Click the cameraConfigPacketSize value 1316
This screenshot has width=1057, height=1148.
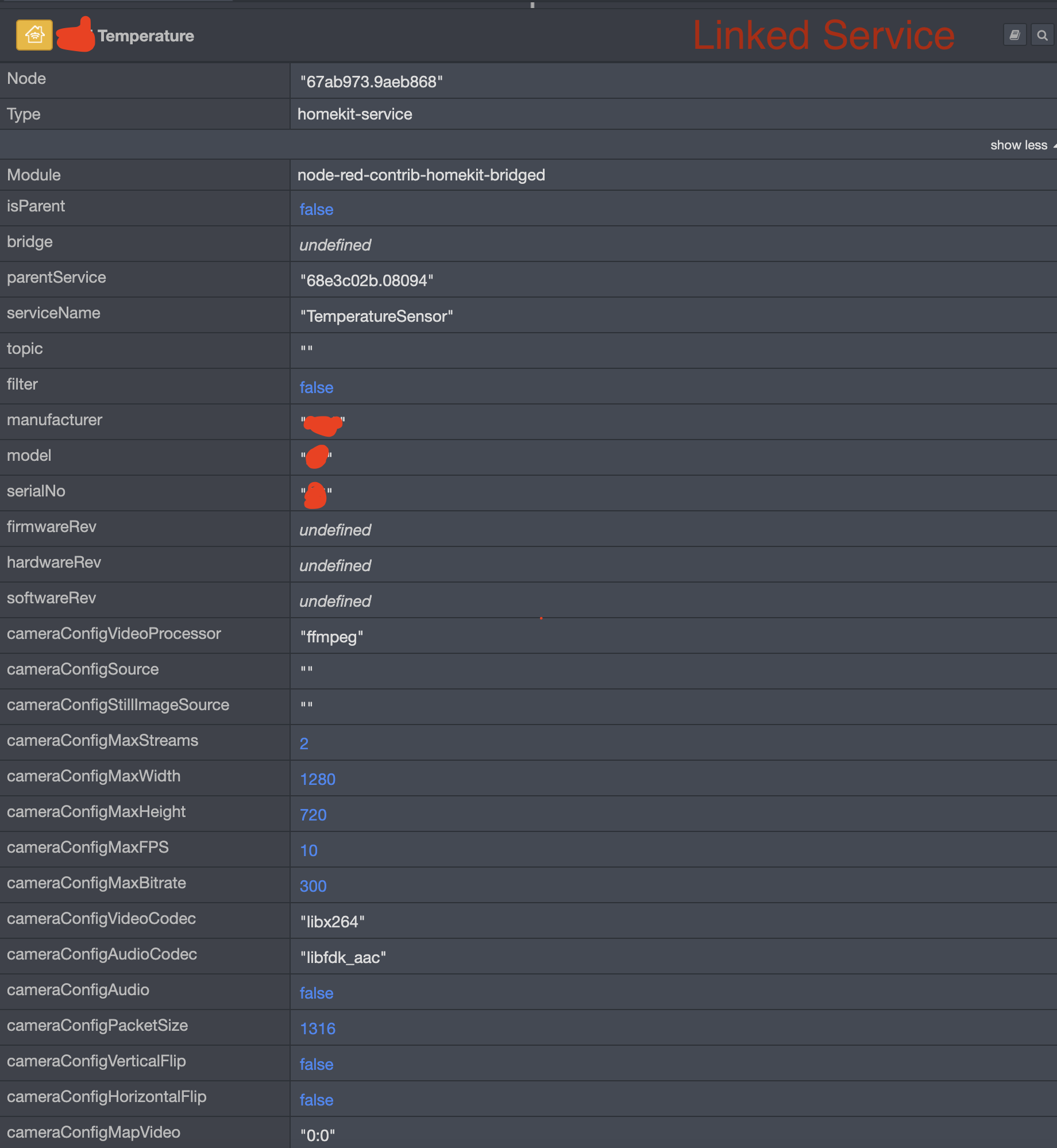[318, 1028]
